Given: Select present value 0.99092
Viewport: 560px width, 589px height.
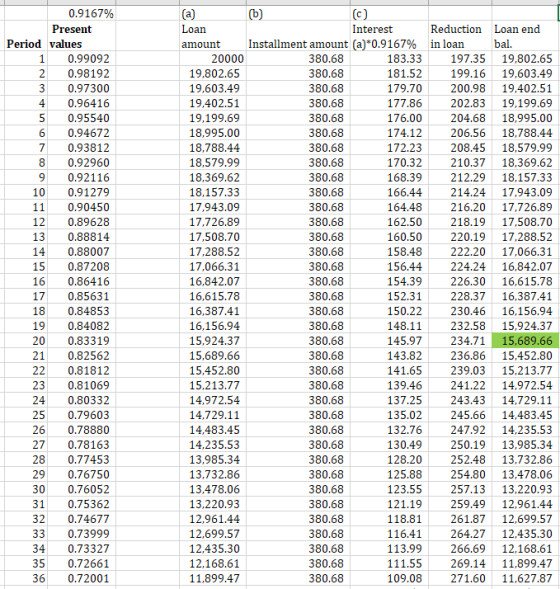Looking at the screenshot, I should 89,59.
